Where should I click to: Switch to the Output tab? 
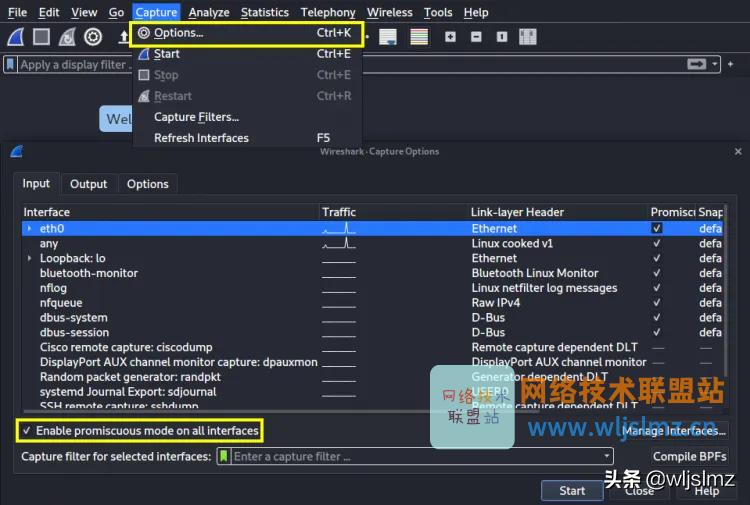[x=88, y=184]
